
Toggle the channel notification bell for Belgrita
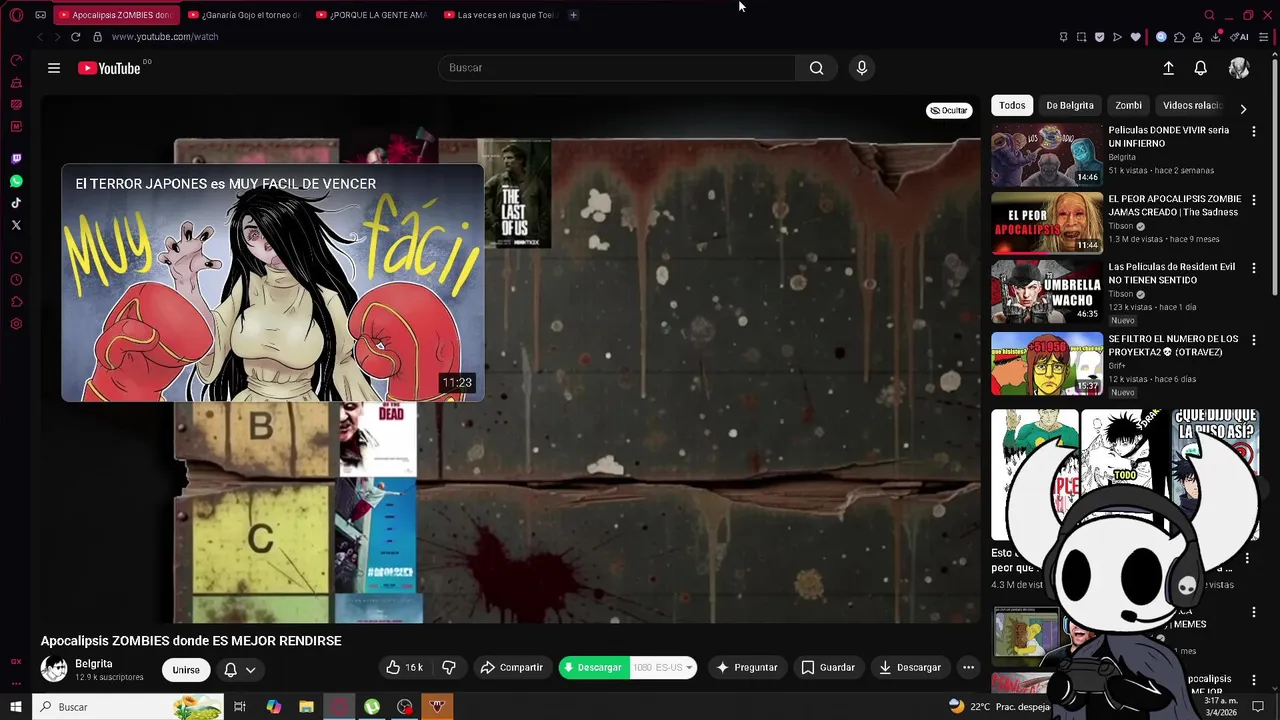(230, 670)
